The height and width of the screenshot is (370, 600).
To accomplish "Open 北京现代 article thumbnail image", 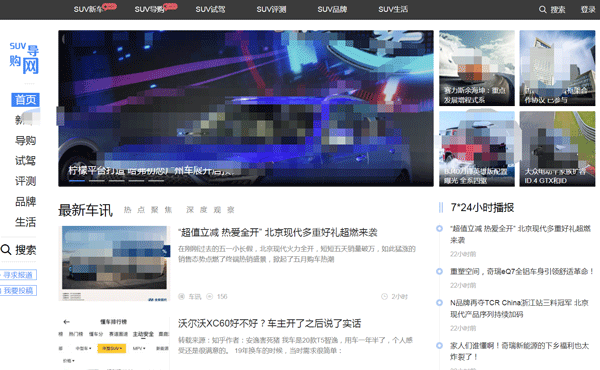I will coord(114,263).
